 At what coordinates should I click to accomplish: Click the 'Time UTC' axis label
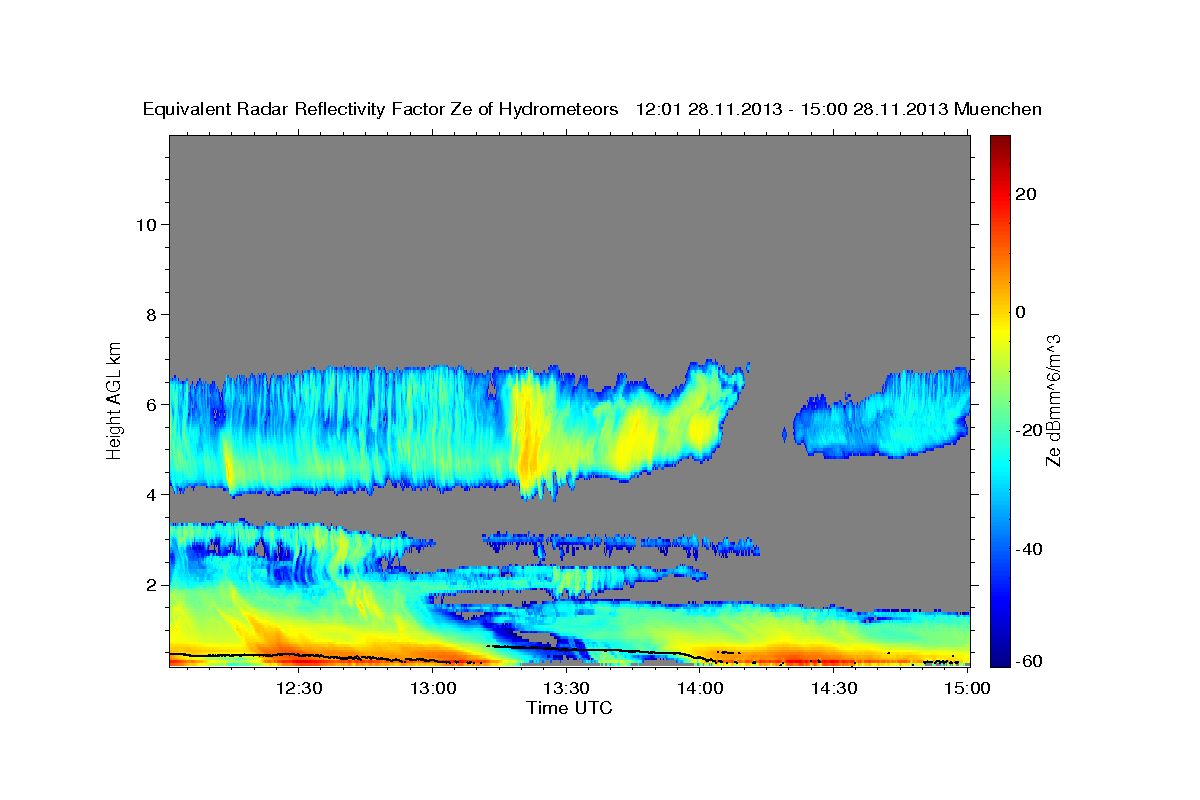[x=569, y=708]
